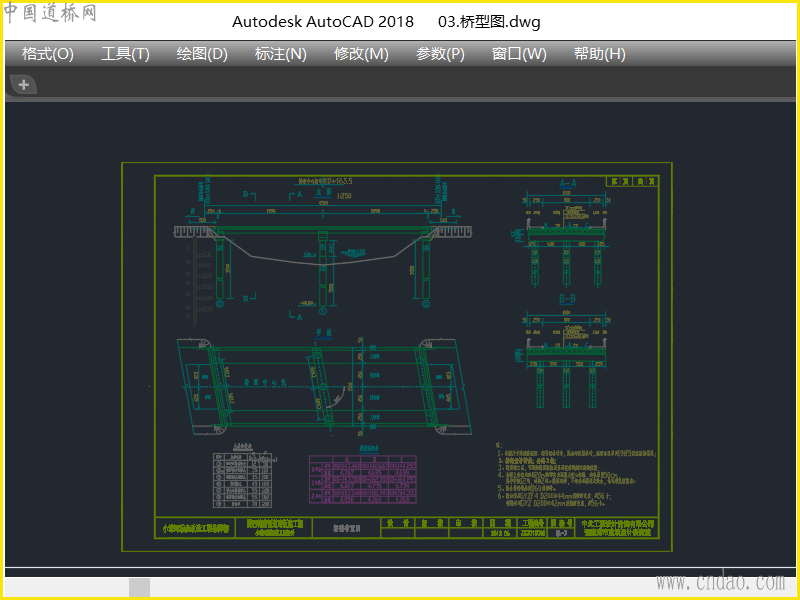Add a new drawing tab with plus button
Screen dimensions: 800x600
click(23, 85)
